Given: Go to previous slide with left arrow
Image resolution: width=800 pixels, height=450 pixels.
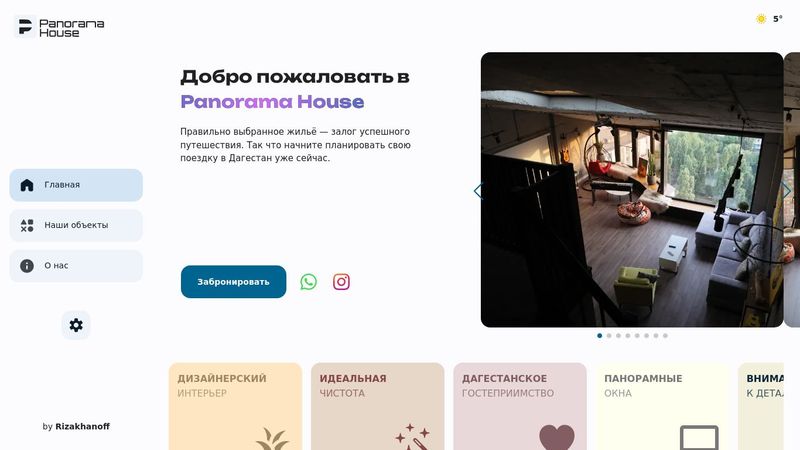Looking at the screenshot, I should point(477,191).
